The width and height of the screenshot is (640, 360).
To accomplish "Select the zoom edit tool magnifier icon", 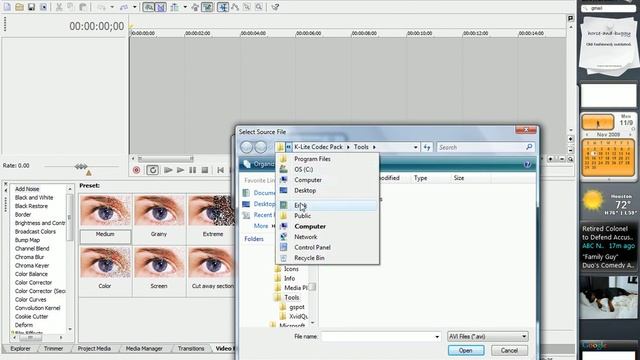I will (259, 7).
